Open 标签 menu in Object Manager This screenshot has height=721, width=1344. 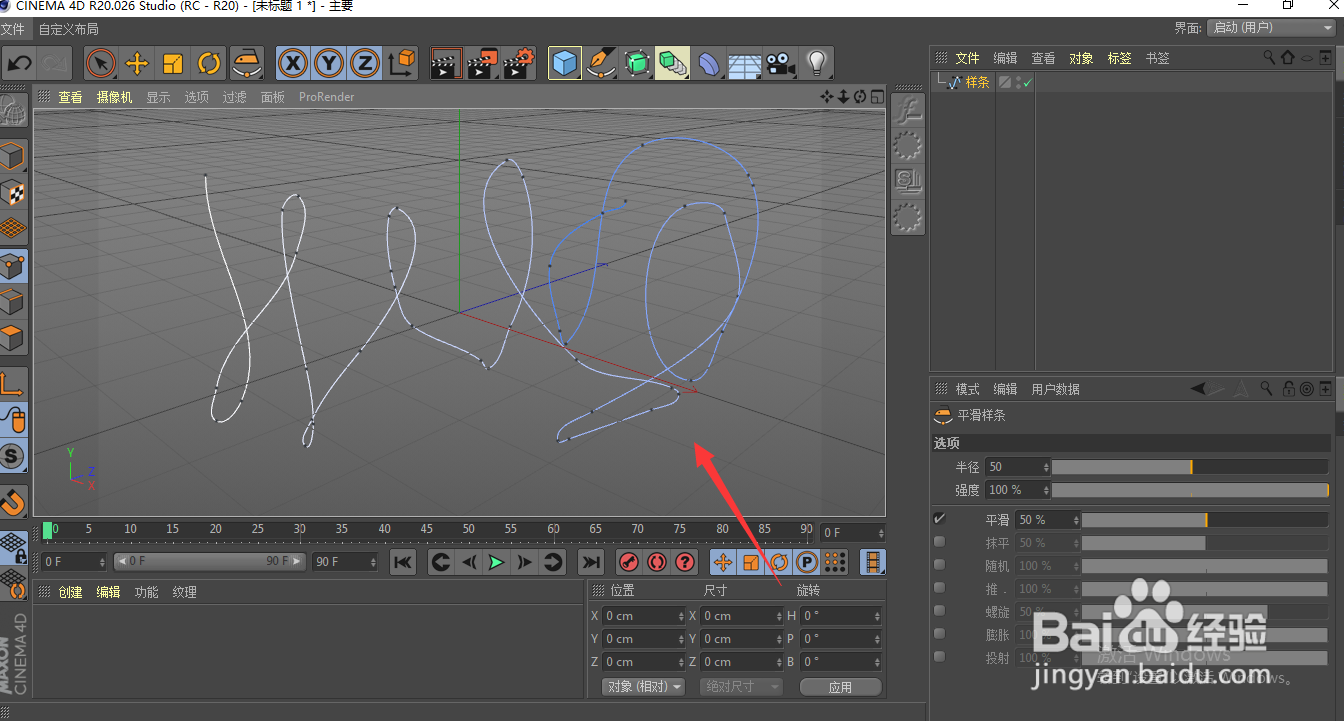[x=1119, y=58]
